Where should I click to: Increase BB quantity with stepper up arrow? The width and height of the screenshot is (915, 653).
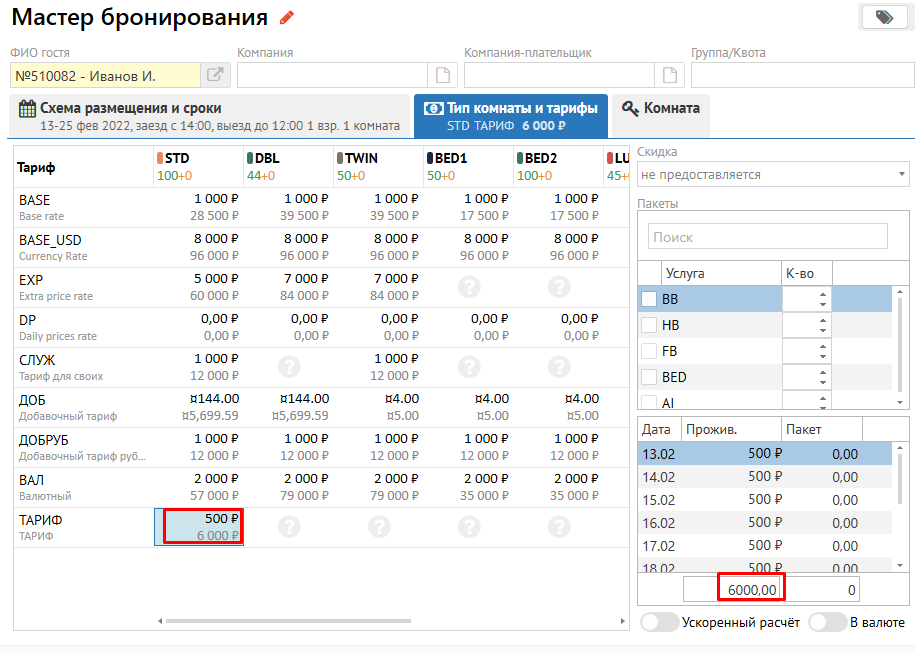point(823,295)
